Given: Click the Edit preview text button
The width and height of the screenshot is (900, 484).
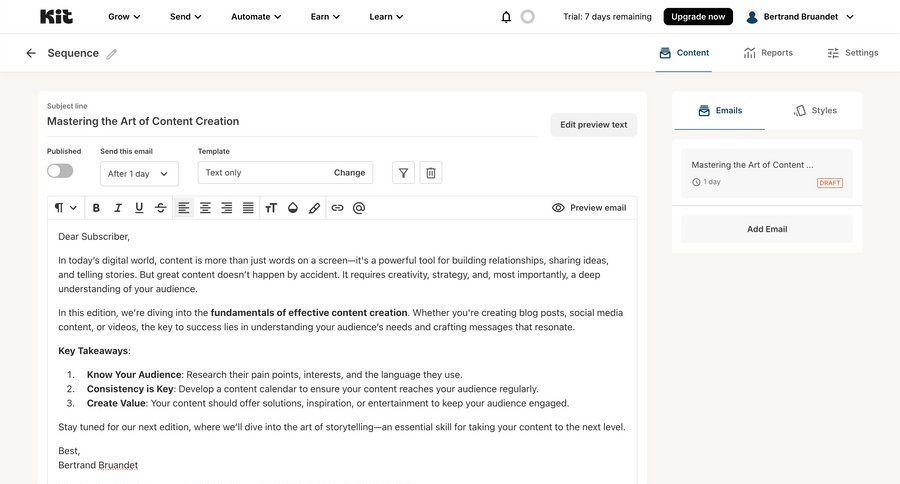Looking at the screenshot, I should [593, 125].
